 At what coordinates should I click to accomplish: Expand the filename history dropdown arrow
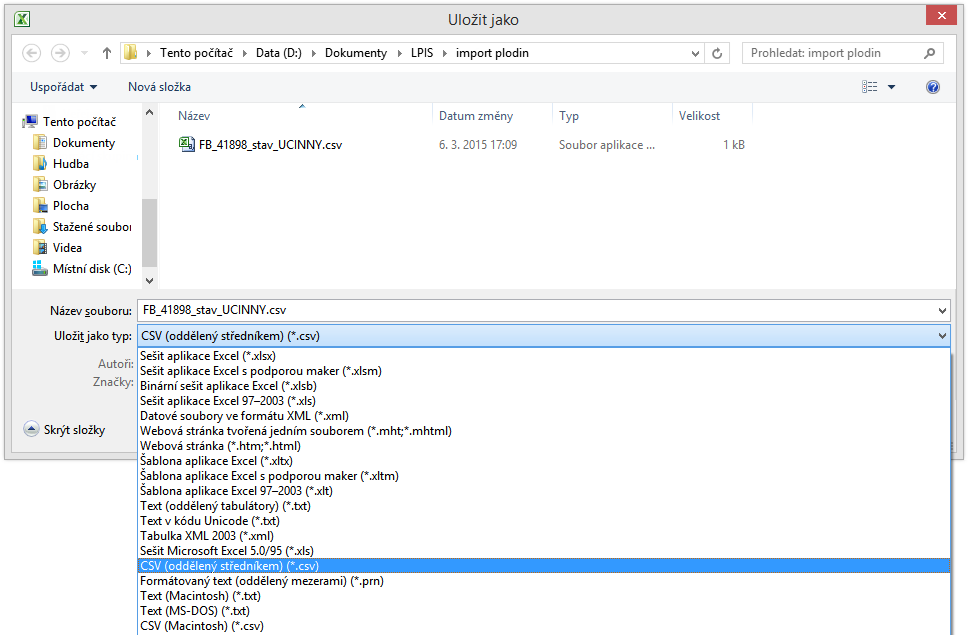pyautogui.click(x=943, y=310)
